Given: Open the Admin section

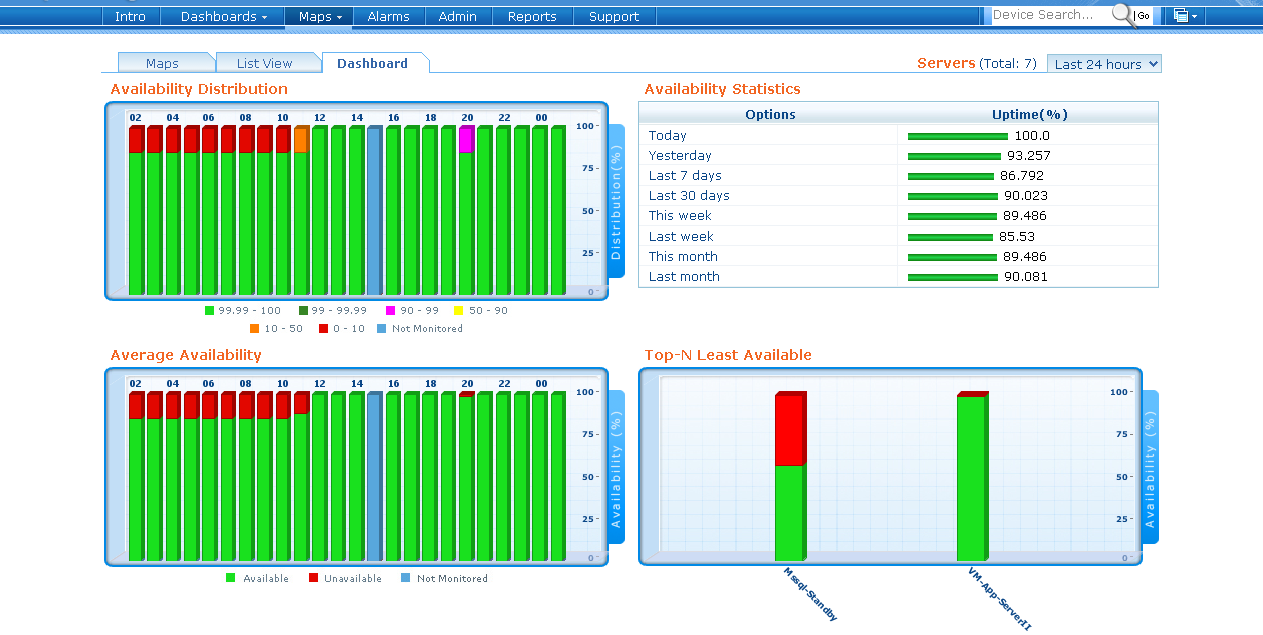Looking at the screenshot, I should point(457,16).
